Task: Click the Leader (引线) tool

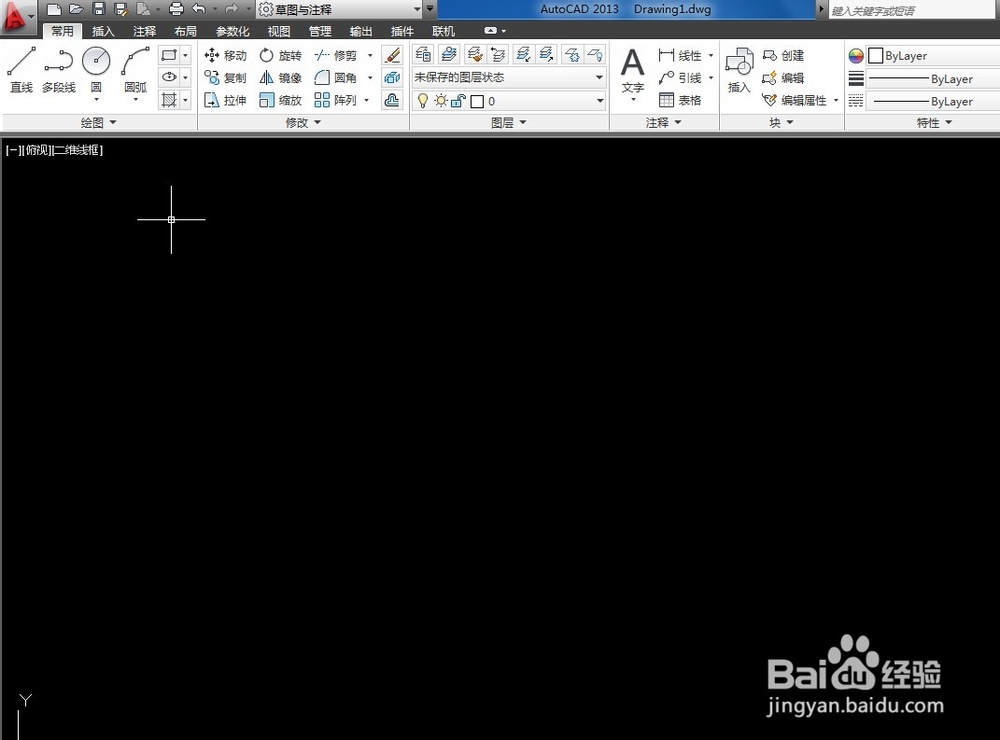Action: pyautogui.click(x=680, y=78)
